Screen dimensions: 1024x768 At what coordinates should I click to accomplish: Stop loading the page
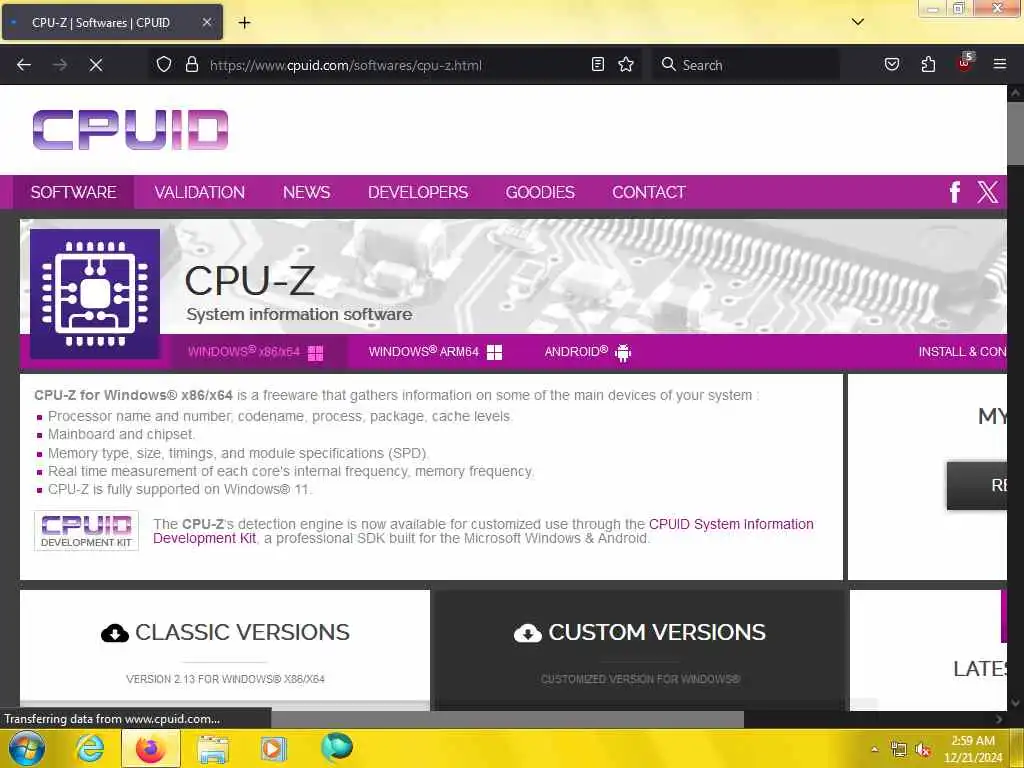coord(95,65)
